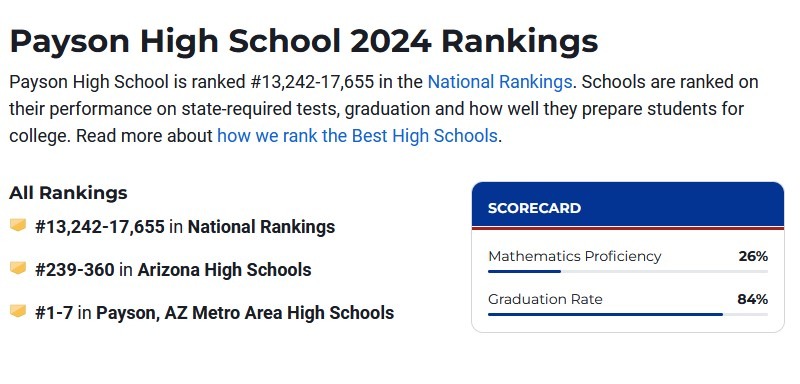Click the 26% math proficiency value
The image size is (800, 384).
tap(753, 256)
